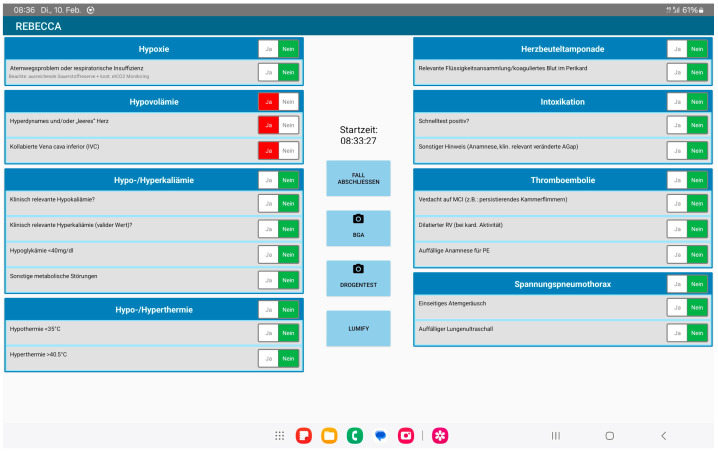Open the yellow folder app in dock
Screen dimensions: 718x452
[x=329, y=436]
